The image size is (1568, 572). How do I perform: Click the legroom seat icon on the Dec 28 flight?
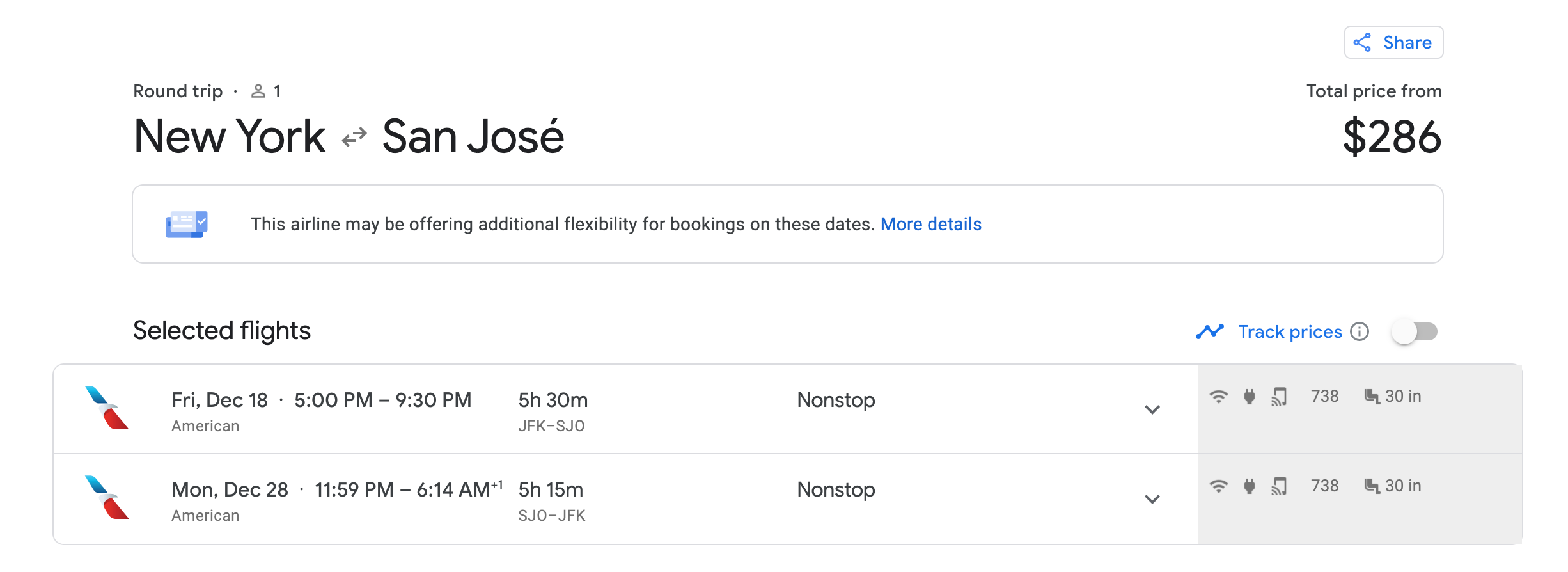1371,486
